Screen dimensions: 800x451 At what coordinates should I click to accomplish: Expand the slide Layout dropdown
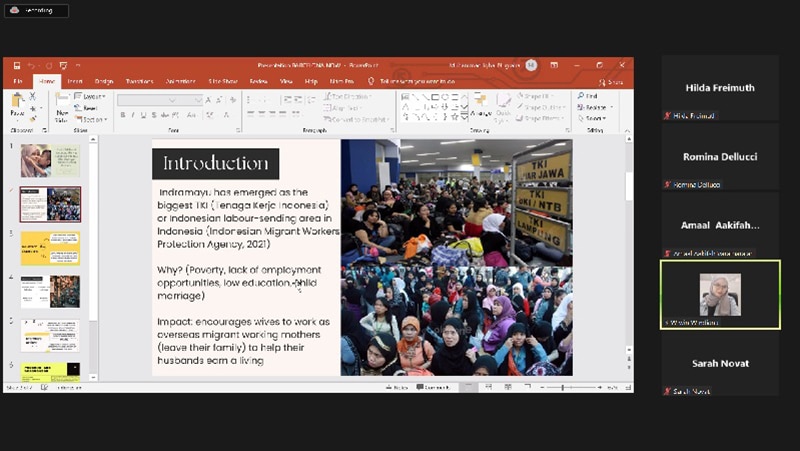90,96
